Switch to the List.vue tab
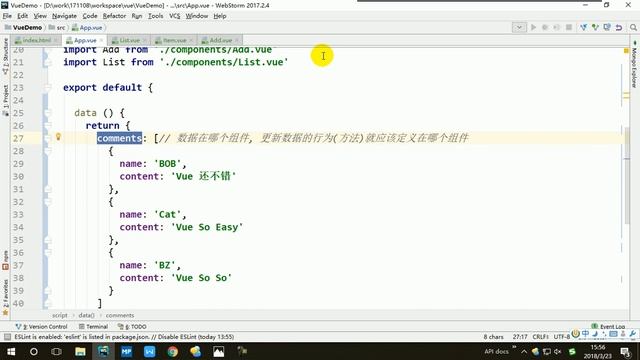Image resolution: width=640 pixels, height=360 pixels. click(129, 40)
